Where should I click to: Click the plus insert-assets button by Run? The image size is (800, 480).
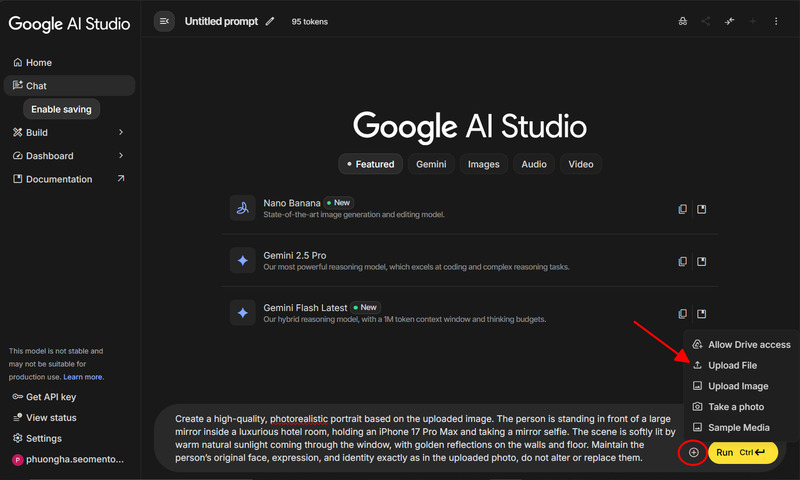click(694, 453)
